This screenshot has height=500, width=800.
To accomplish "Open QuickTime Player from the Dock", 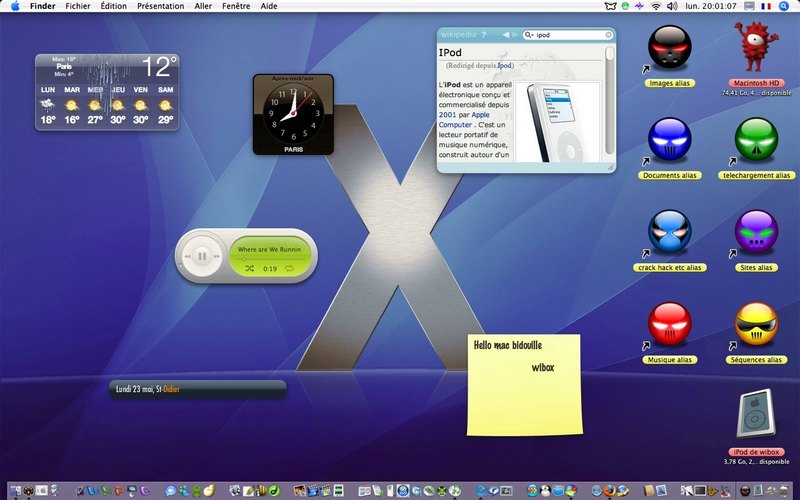I will pyautogui.click(x=481, y=491).
